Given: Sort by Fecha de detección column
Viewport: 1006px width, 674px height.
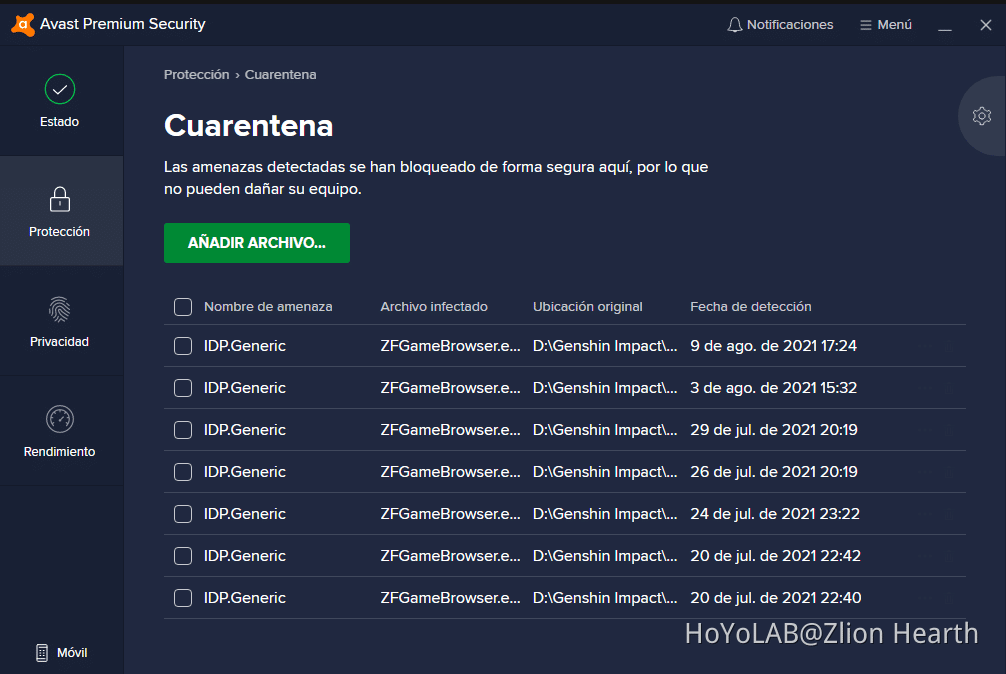Looking at the screenshot, I should click(x=751, y=307).
